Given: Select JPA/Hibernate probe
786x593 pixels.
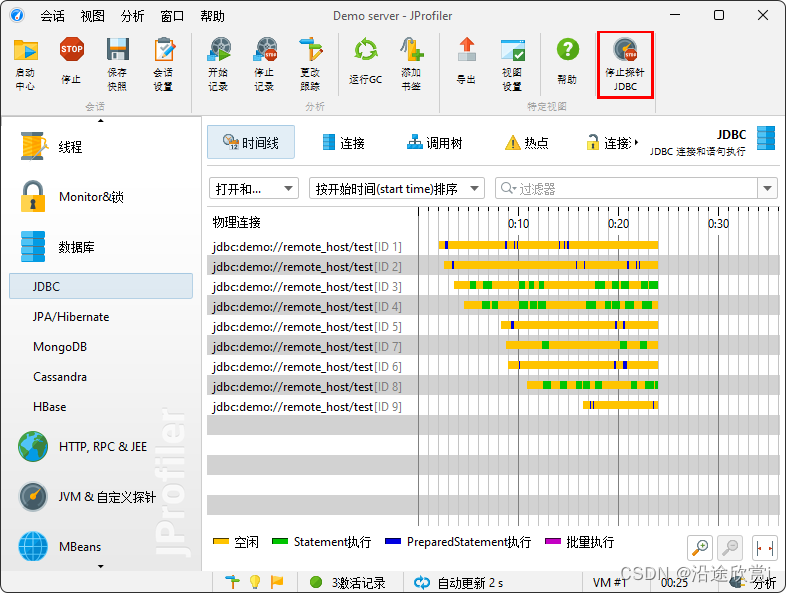Looking at the screenshot, I should [71, 316].
